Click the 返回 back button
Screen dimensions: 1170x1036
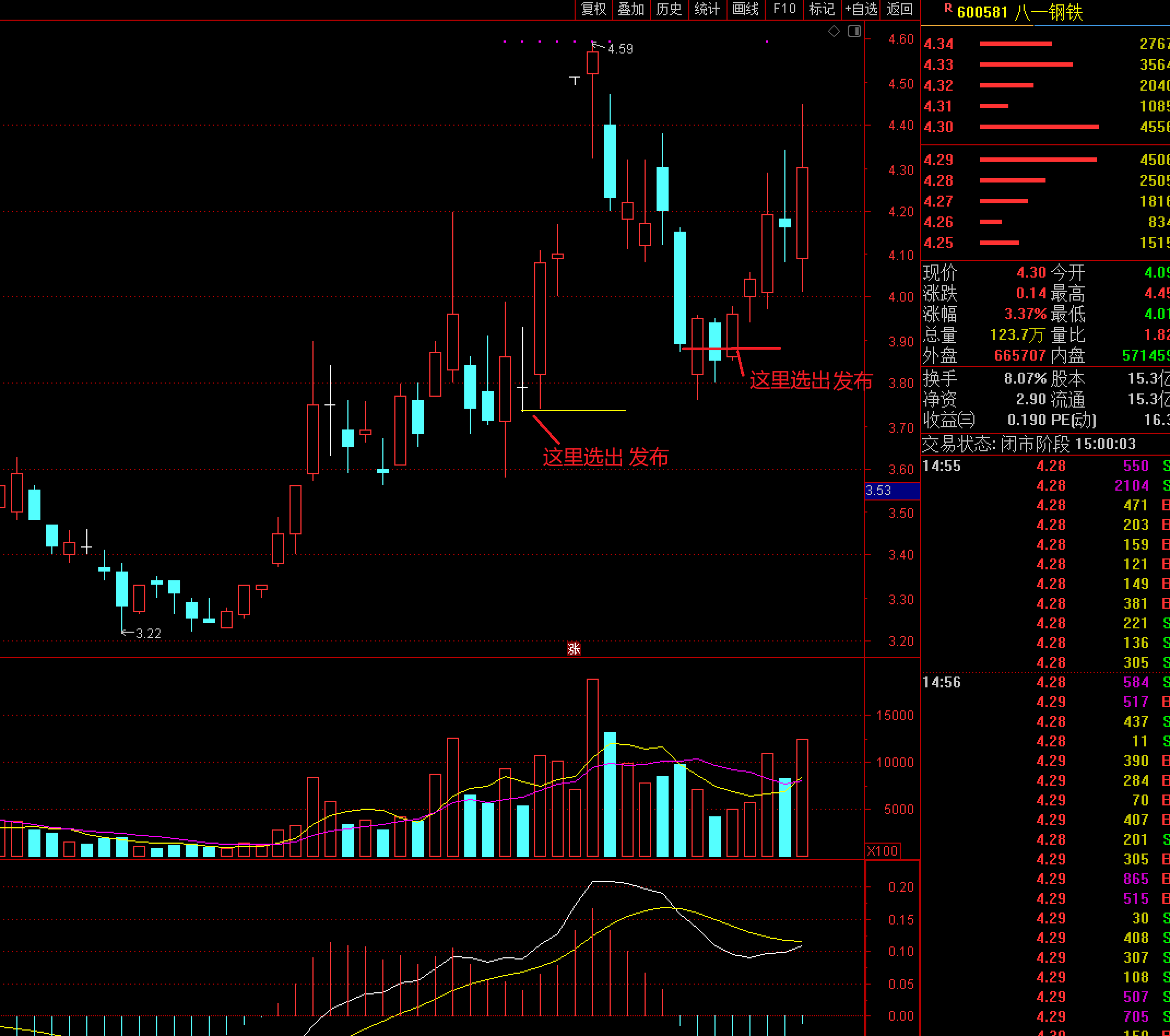point(900,9)
